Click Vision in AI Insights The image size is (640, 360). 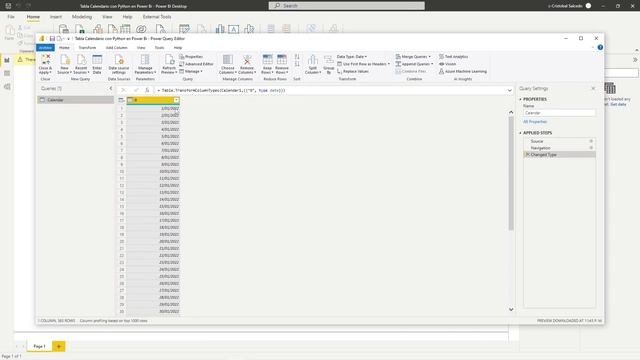[x=447, y=64]
